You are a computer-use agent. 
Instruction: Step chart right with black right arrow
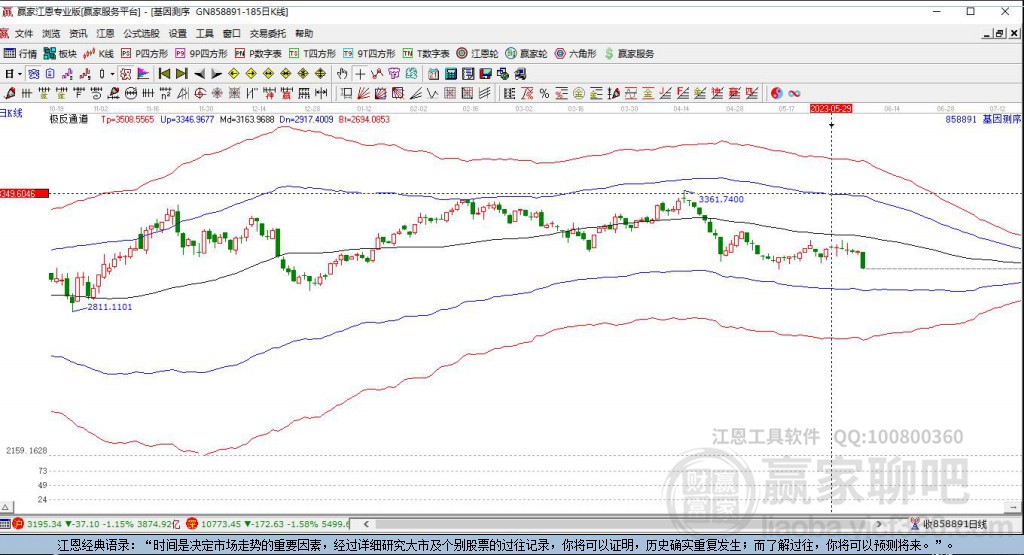(216, 74)
